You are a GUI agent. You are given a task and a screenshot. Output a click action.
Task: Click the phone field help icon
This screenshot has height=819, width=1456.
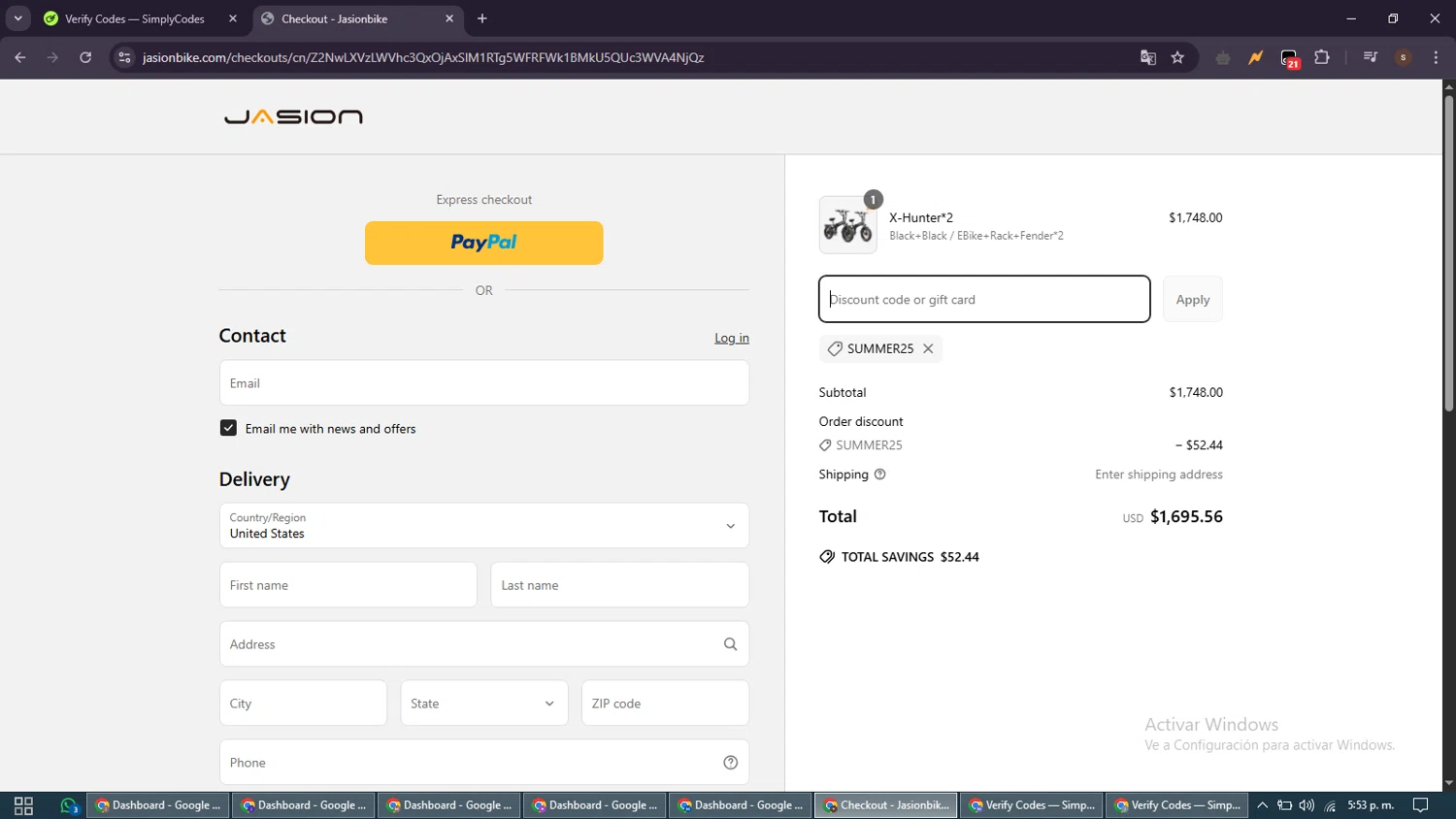pyautogui.click(x=731, y=763)
